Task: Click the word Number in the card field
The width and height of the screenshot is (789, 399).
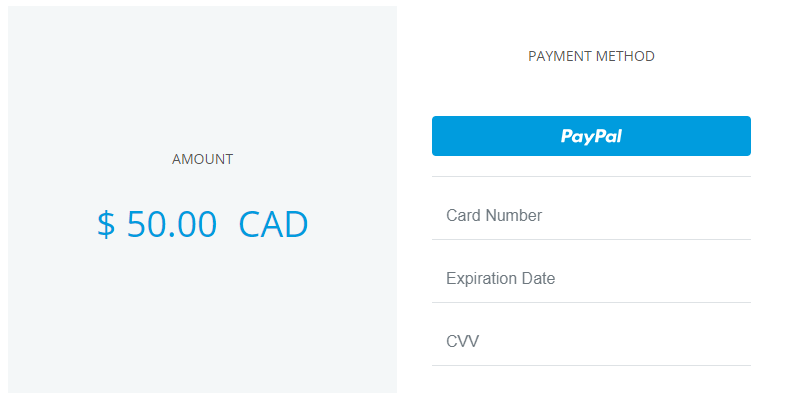Action: [x=514, y=215]
